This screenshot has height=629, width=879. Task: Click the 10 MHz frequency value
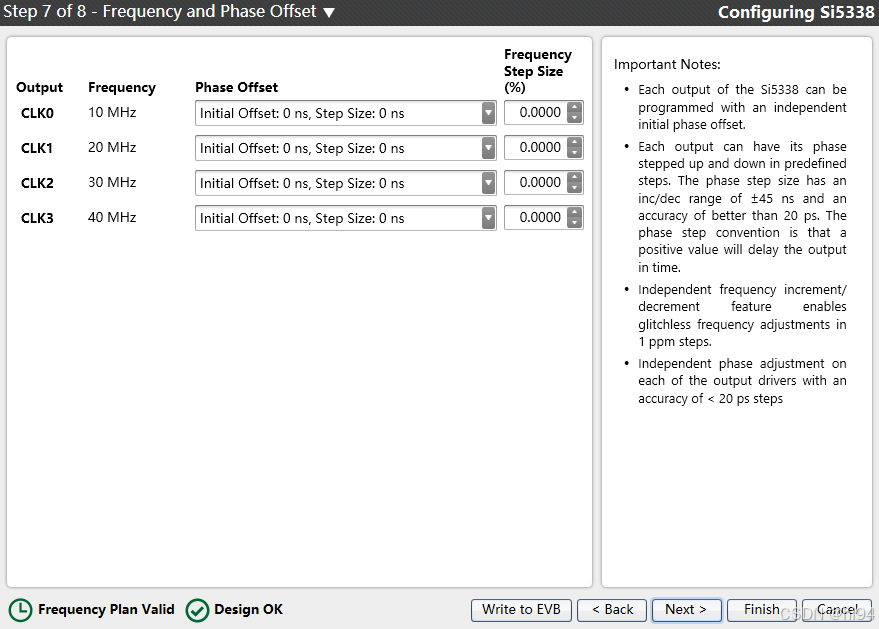[112, 113]
